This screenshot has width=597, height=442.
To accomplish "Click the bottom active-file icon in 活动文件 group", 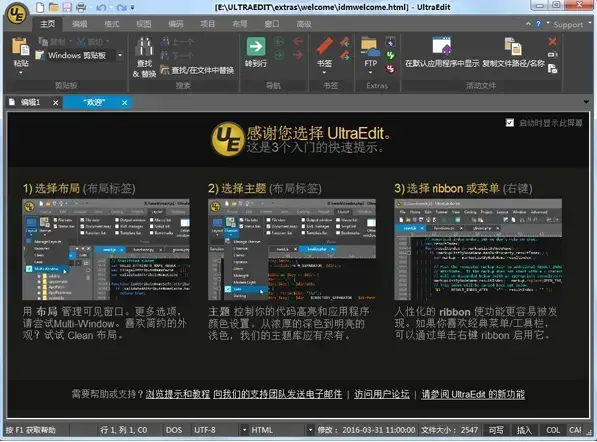I will coord(552,69).
